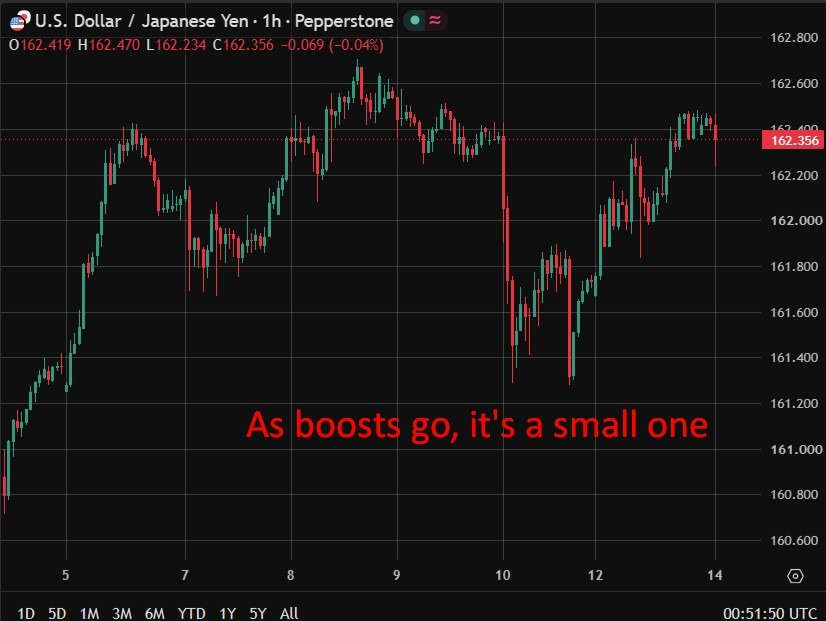826x621 pixels.
Task: Select the 5Y time range
Action: (258, 614)
